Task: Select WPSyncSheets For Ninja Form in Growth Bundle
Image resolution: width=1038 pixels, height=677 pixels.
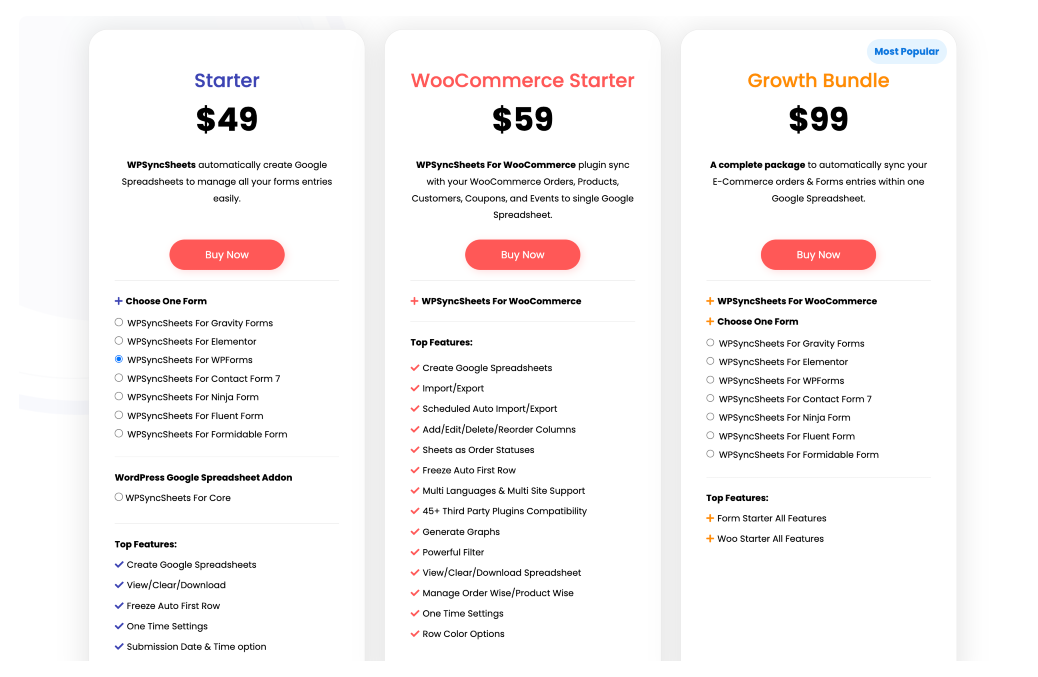Action: point(710,418)
